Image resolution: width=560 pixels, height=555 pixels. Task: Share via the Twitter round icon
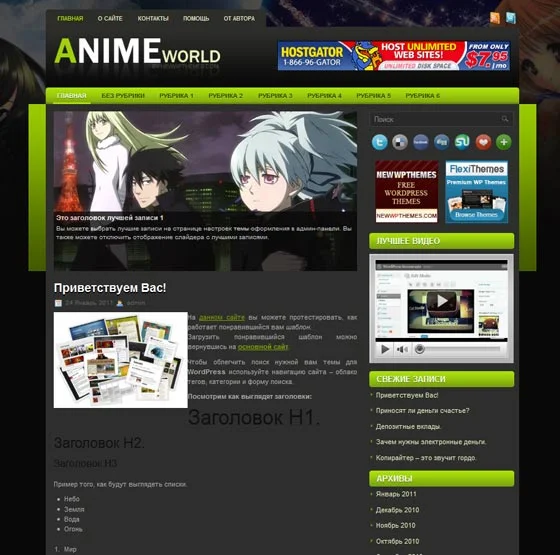click(379, 142)
